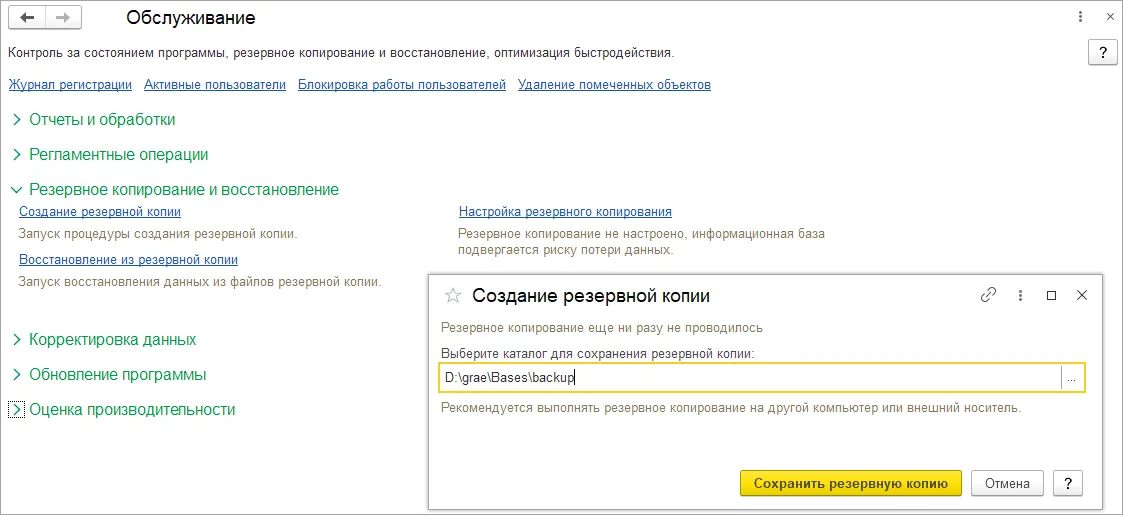This screenshot has width=1123, height=515.
Task: Click the backup folder path field
Action: [750, 378]
